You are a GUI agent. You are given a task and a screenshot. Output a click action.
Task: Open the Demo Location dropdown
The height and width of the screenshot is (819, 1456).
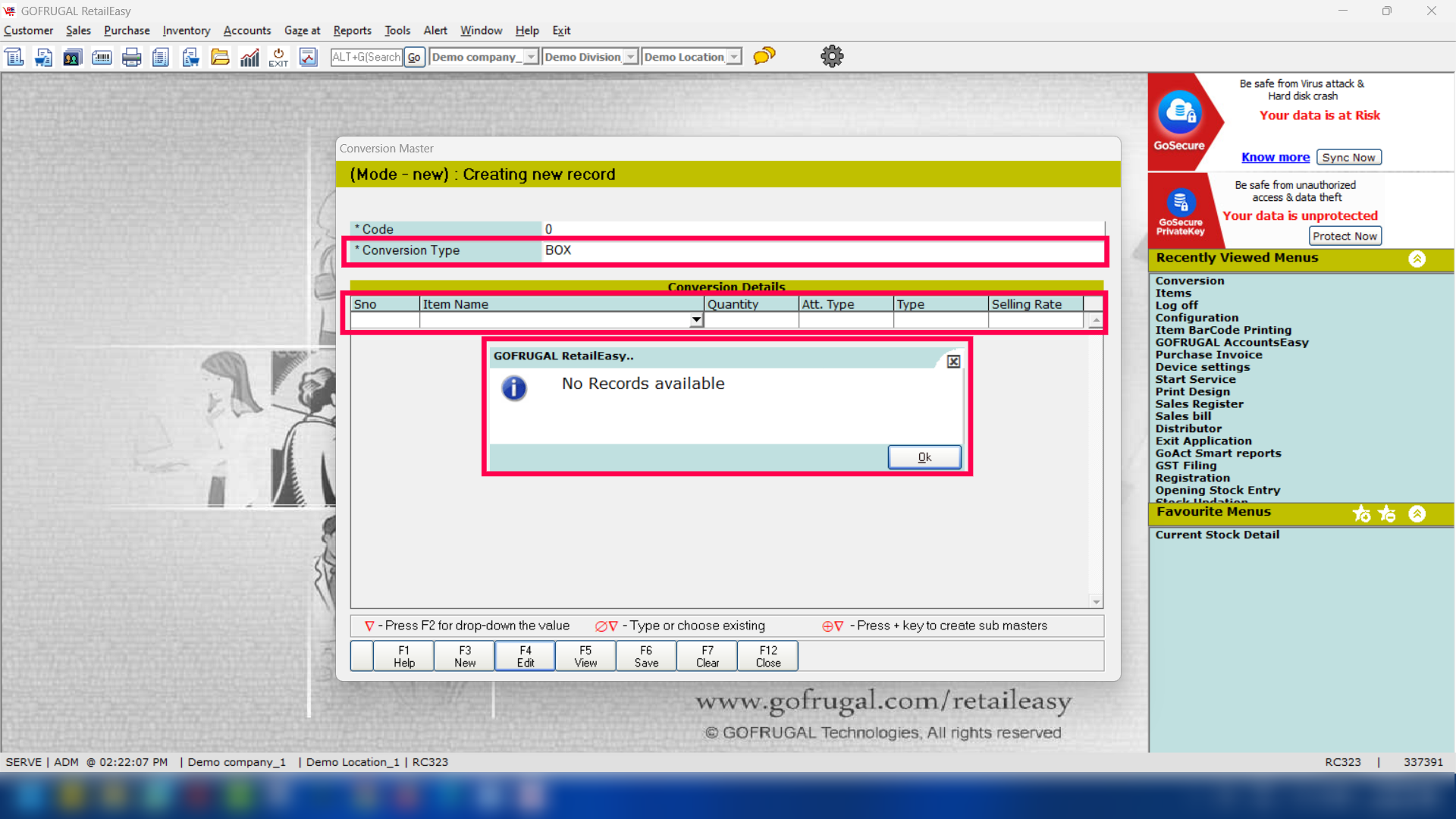pyautogui.click(x=733, y=57)
